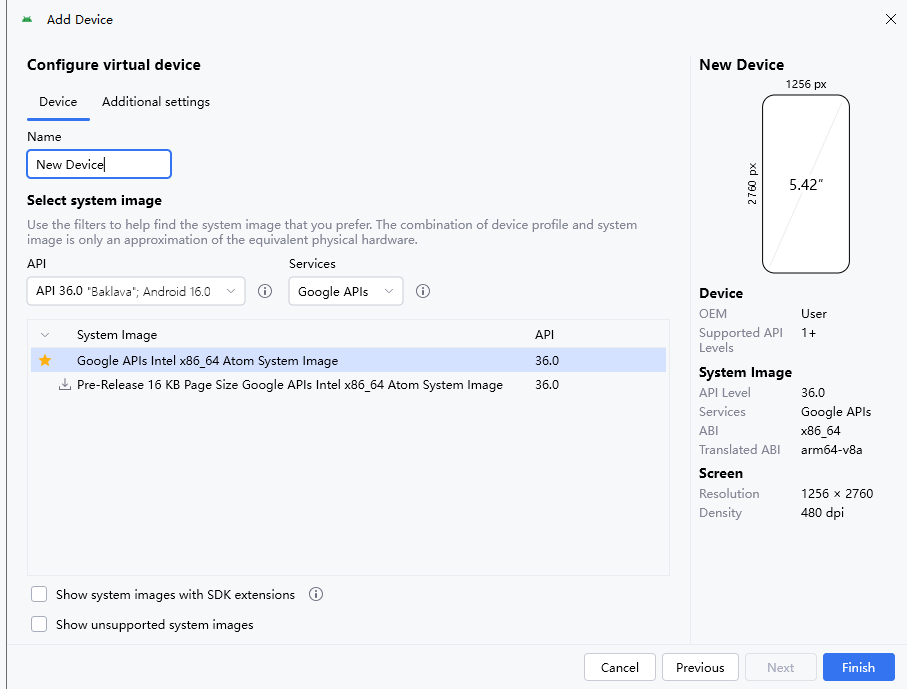This screenshot has width=907, height=689.
Task: Select the Pre-Release 16 KB Page Size image row
Action: (348, 385)
